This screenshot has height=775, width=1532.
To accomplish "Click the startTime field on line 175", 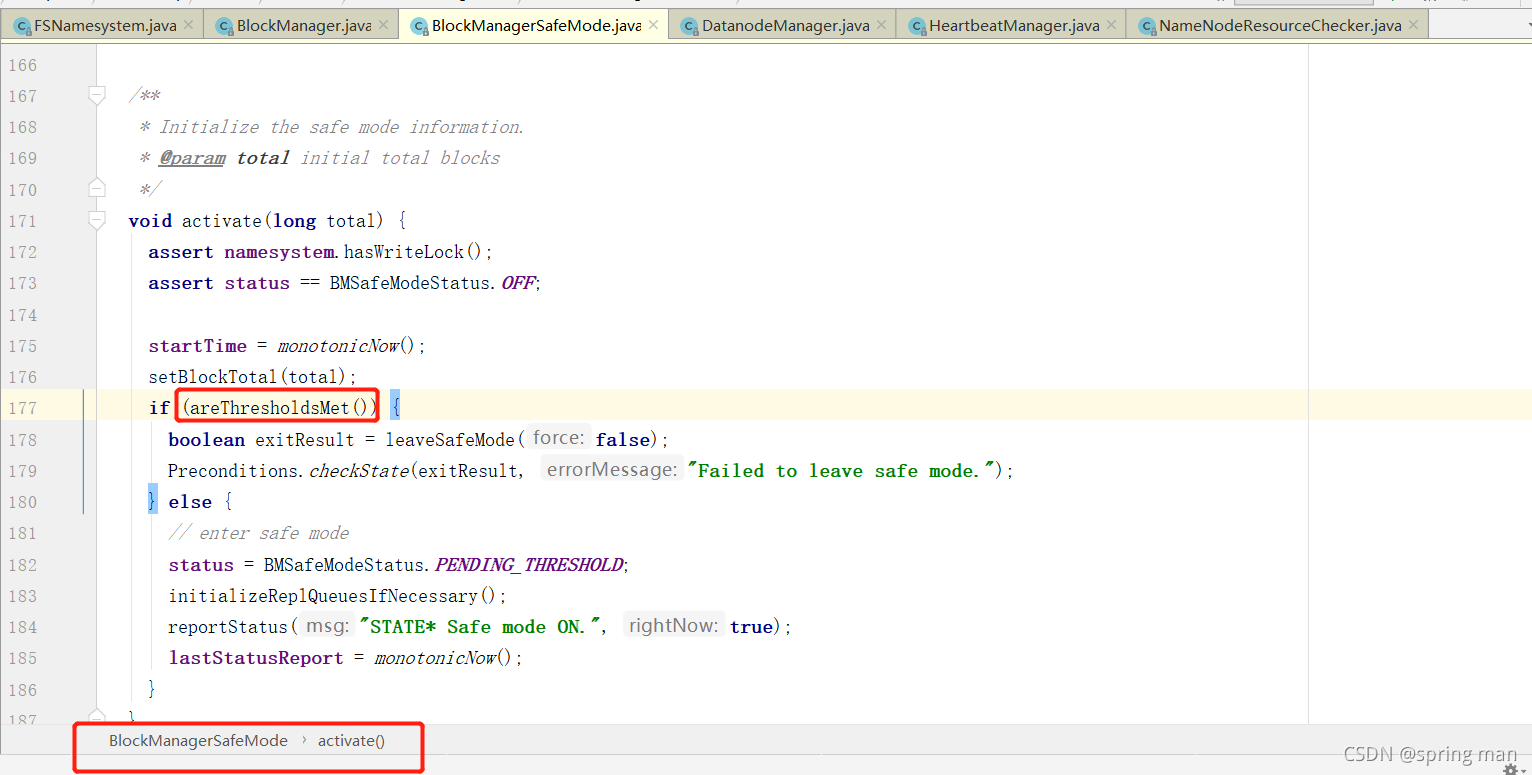I will pos(197,346).
